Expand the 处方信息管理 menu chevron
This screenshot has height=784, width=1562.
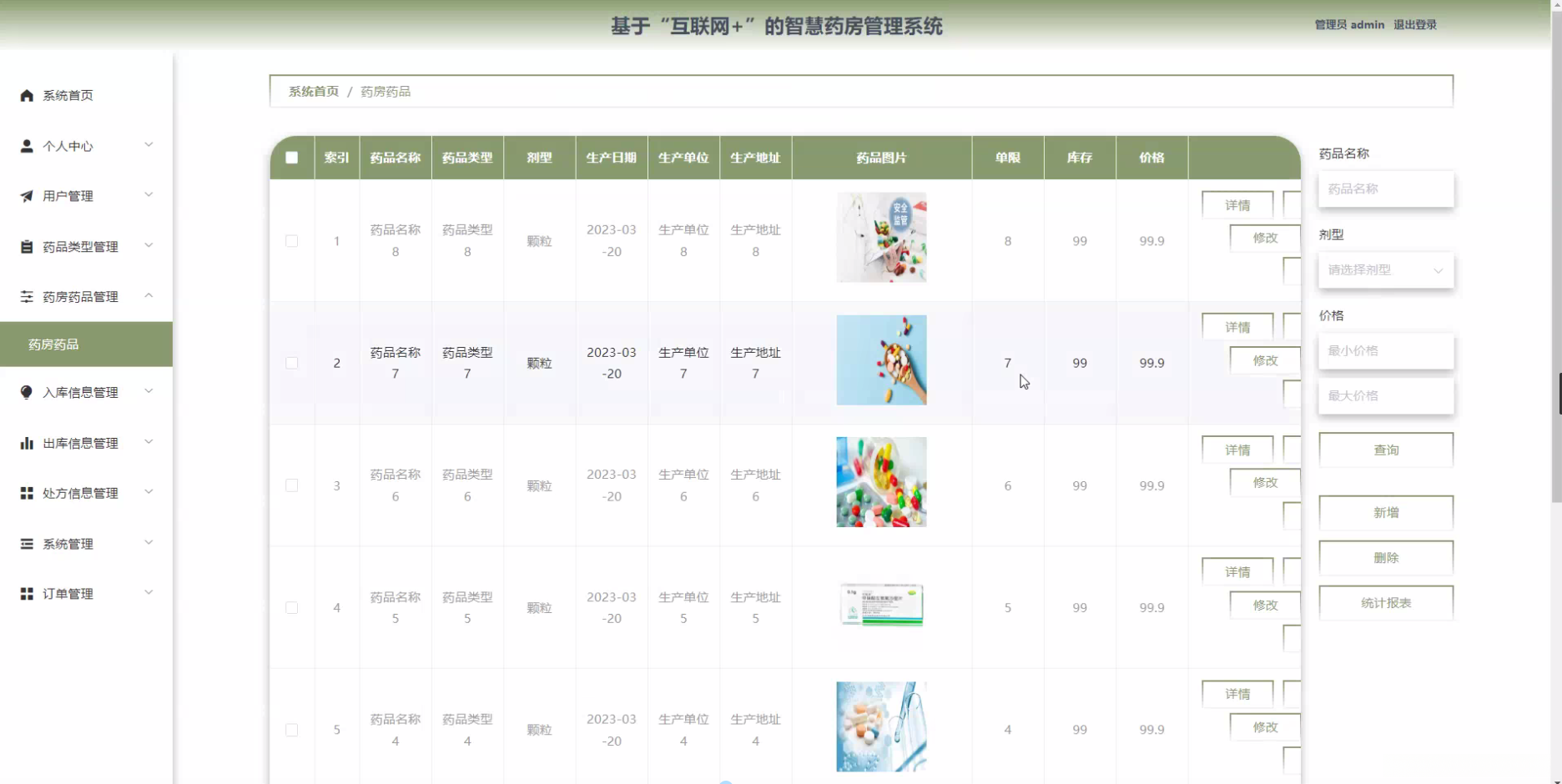pyautogui.click(x=149, y=493)
